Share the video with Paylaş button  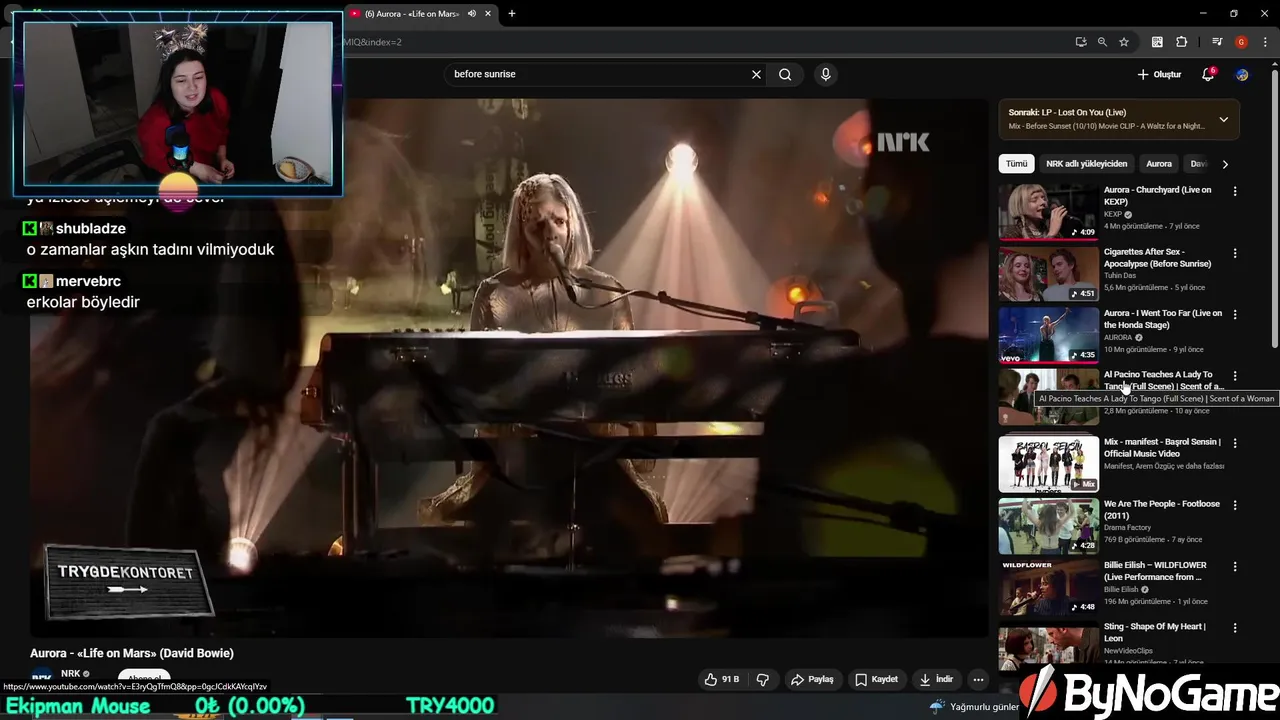pyautogui.click(x=812, y=679)
